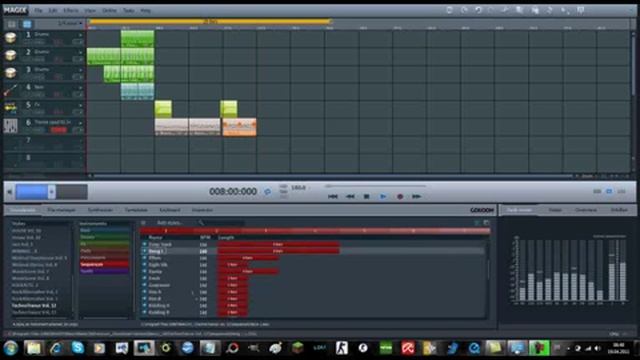The width and height of the screenshot is (640, 360).
Task: Sort loops by the BPM column header
Action: click(x=205, y=237)
